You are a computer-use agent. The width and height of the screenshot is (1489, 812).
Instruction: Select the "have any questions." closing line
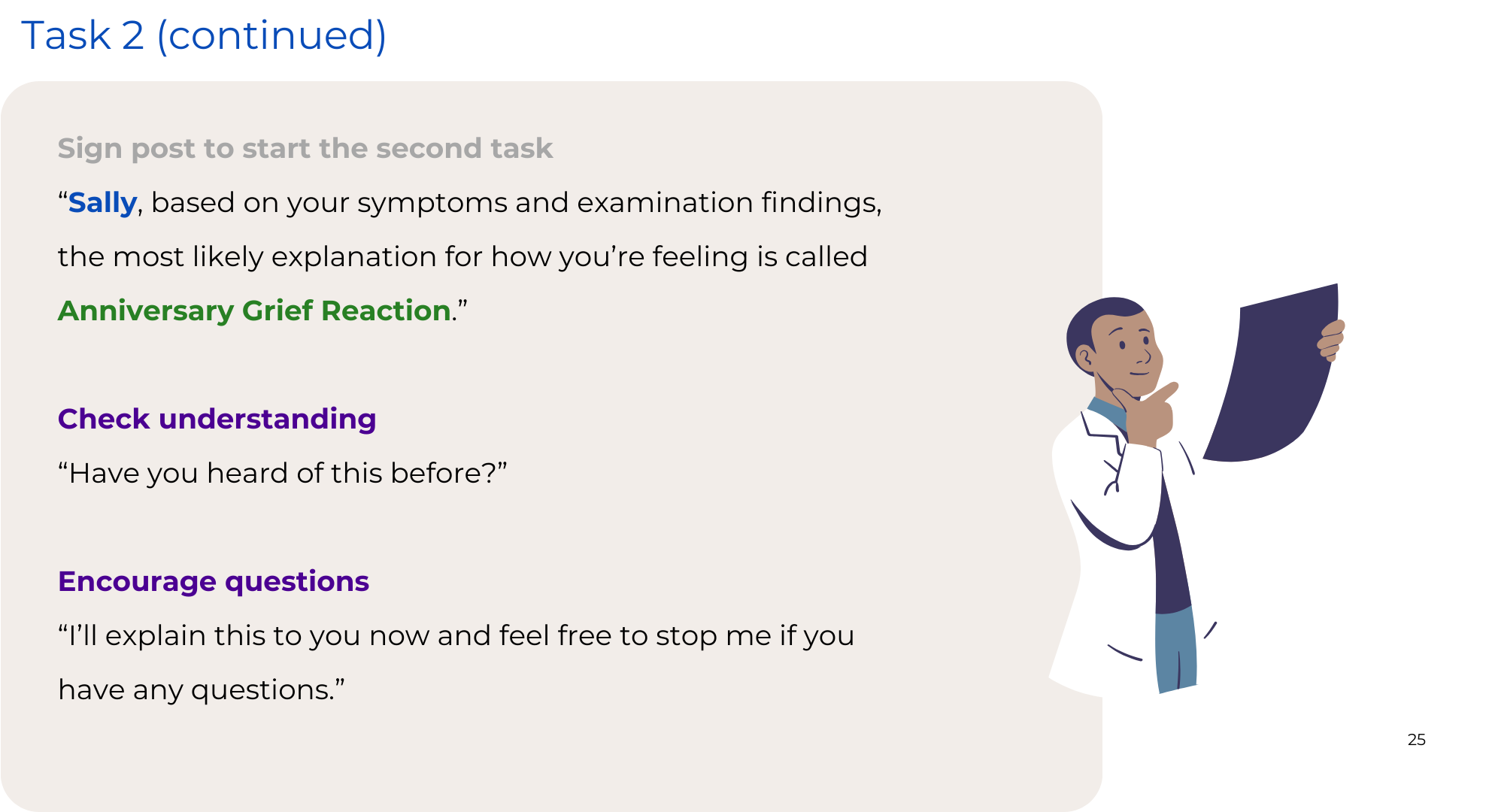pos(201,689)
